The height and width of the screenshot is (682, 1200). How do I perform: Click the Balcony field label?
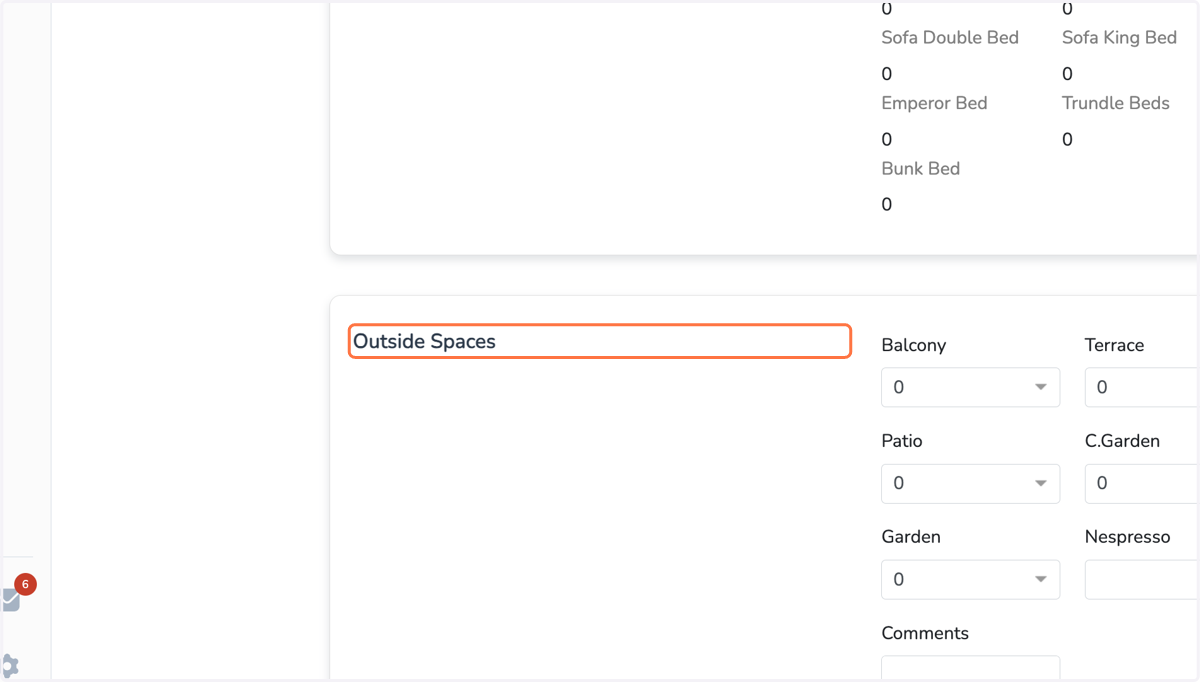click(913, 345)
